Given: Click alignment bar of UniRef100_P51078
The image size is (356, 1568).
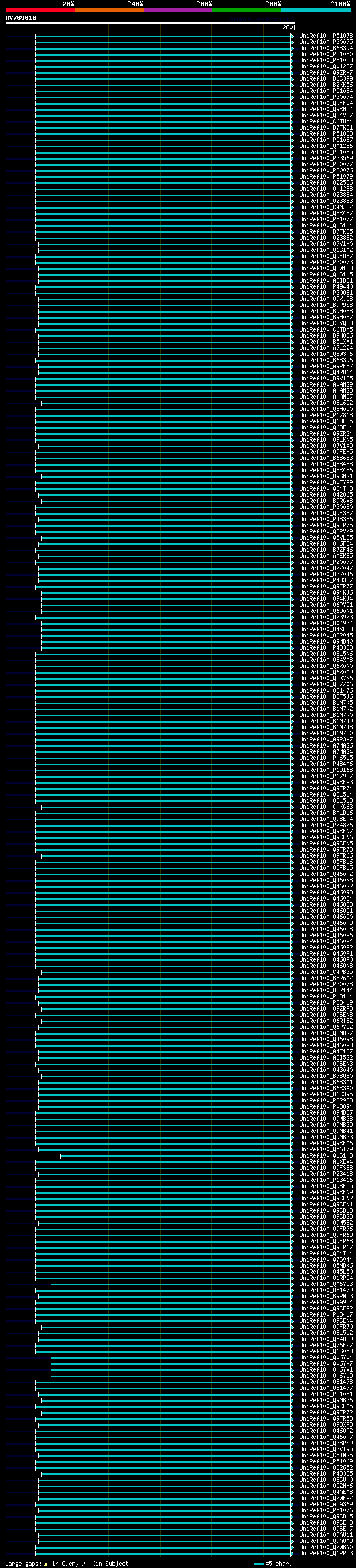Looking at the screenshot, I should click(164, 36).
